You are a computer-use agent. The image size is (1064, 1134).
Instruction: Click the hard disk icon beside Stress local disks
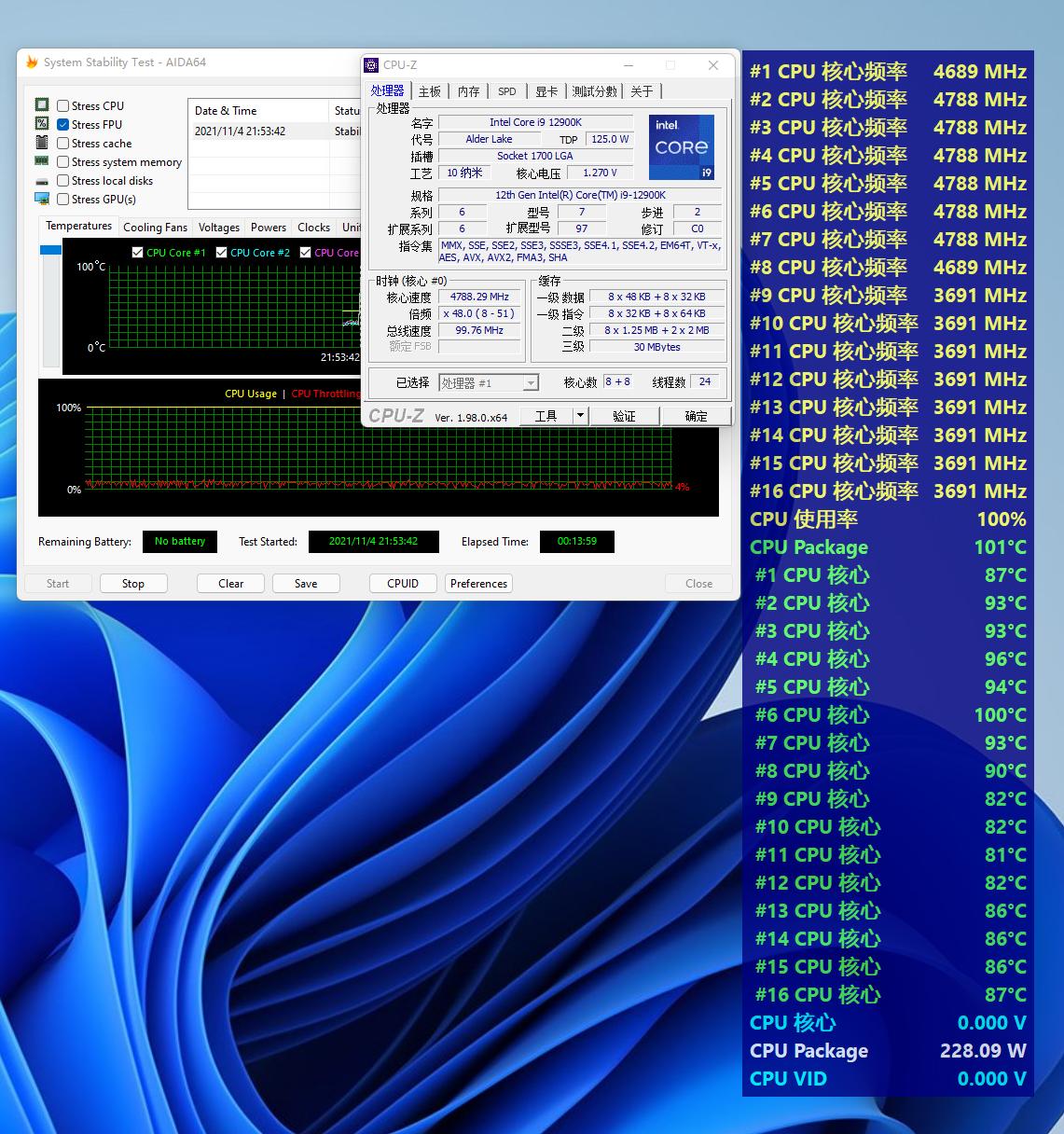pyautogui.click(x=42, y=180)
